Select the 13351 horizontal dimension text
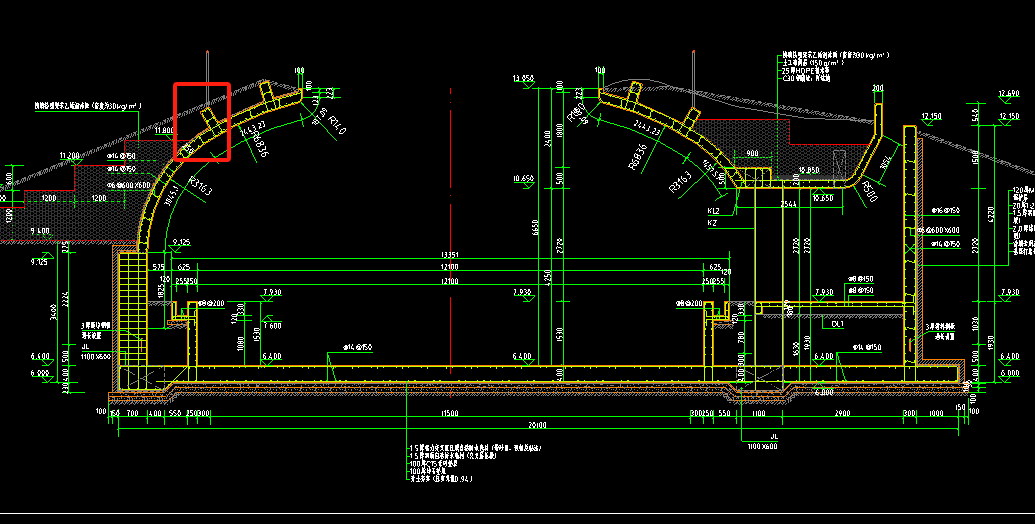 click(x=450, y=255)
